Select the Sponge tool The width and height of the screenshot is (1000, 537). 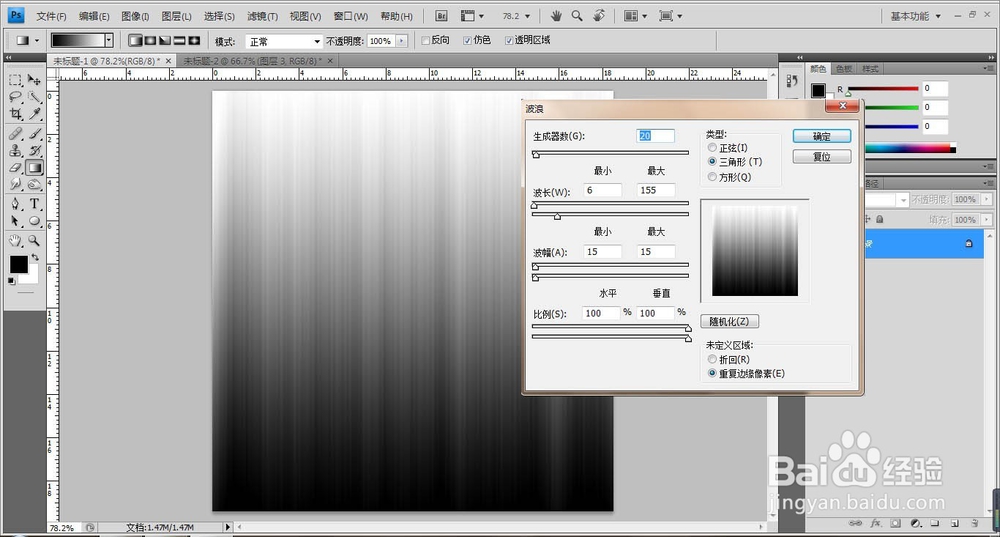pos(34,185)
